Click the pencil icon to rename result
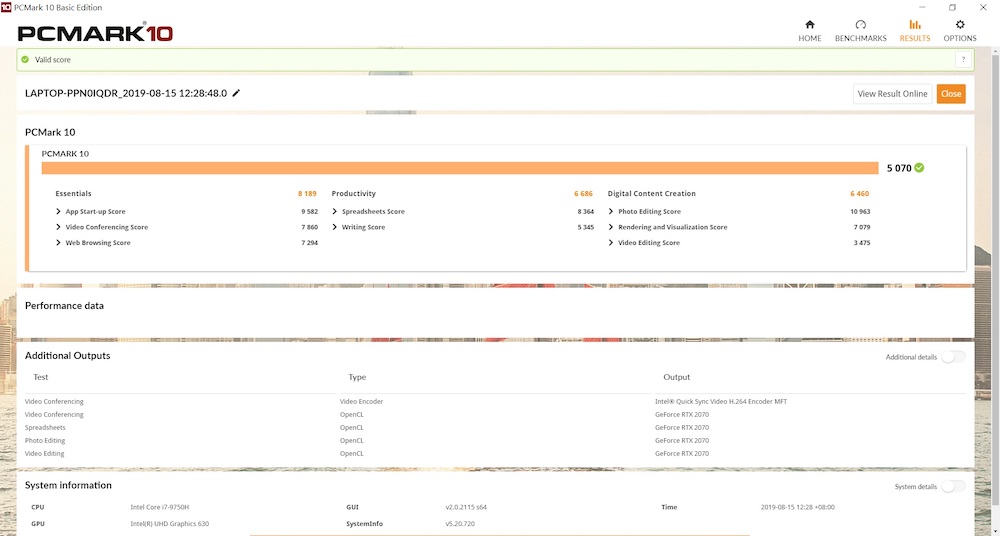The image size is (1000, 536). coord(237,93)
